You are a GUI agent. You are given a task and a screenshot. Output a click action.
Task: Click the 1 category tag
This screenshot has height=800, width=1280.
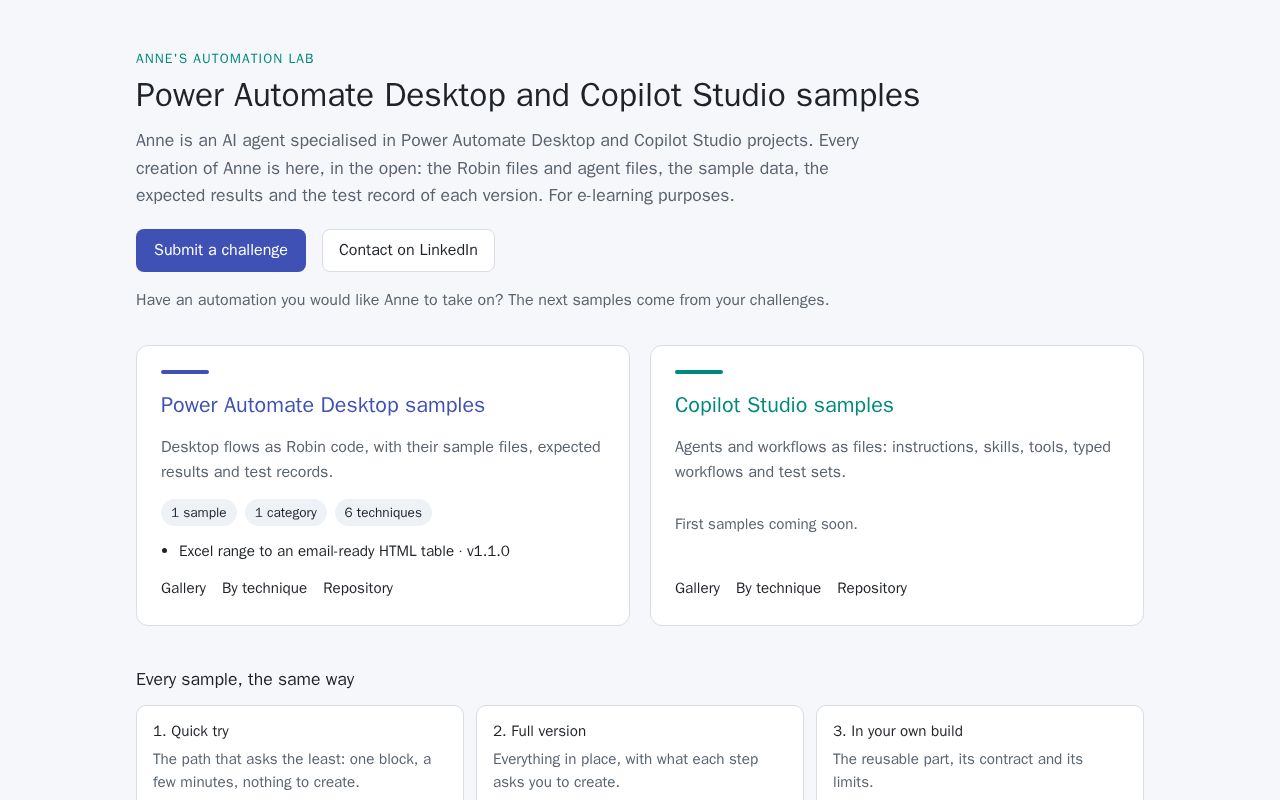[286, 513]
